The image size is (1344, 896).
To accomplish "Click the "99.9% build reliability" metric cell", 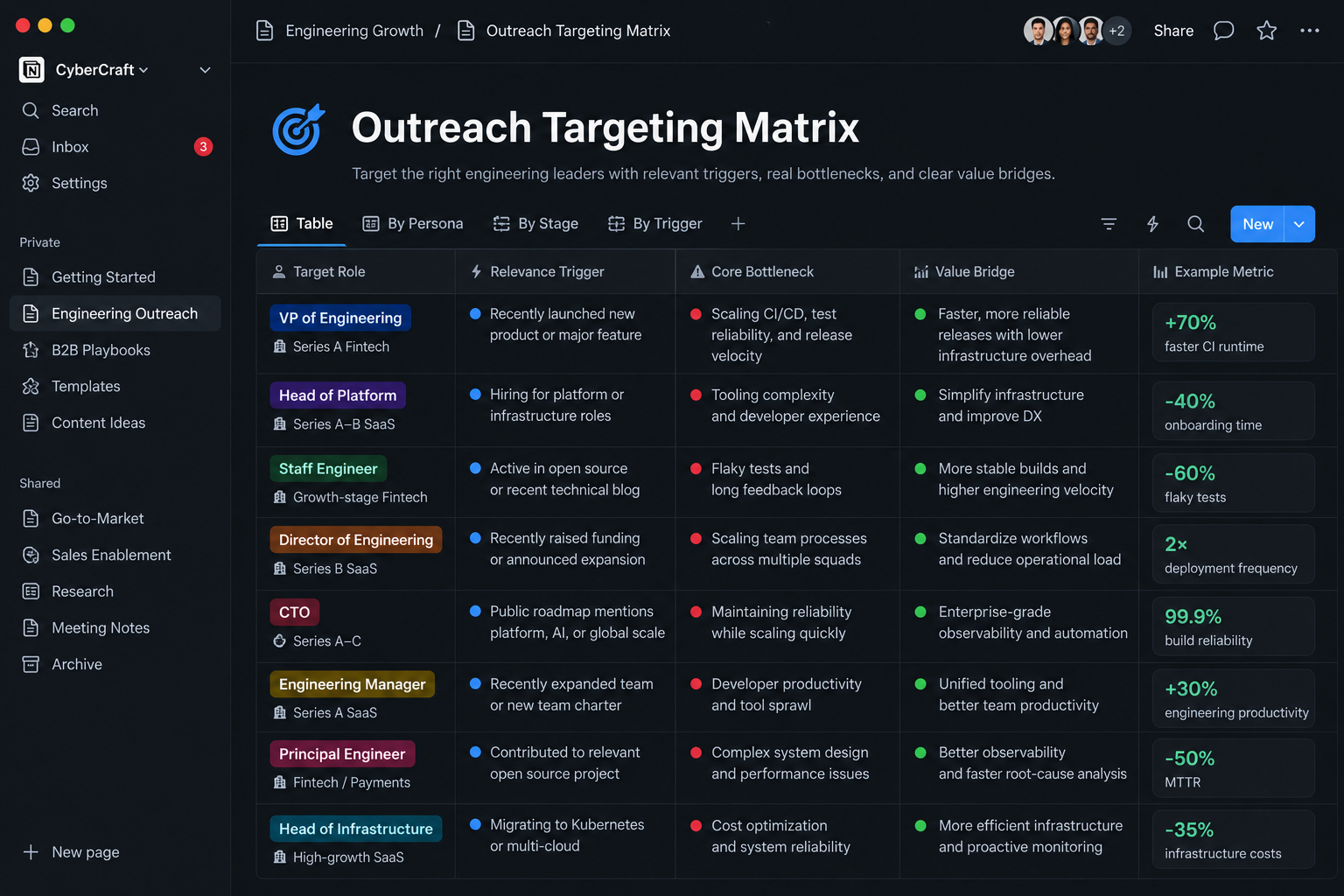I will pos(1234,626).
